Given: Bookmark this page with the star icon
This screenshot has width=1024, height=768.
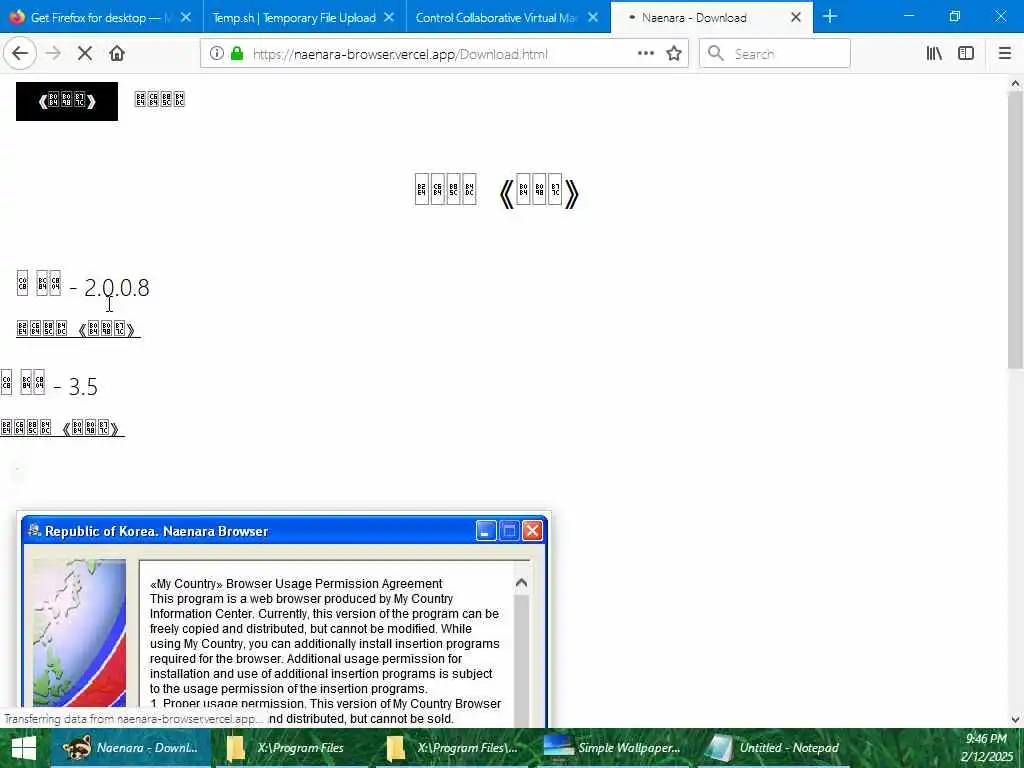Looking at the screenshot, I should coord(674,54).
